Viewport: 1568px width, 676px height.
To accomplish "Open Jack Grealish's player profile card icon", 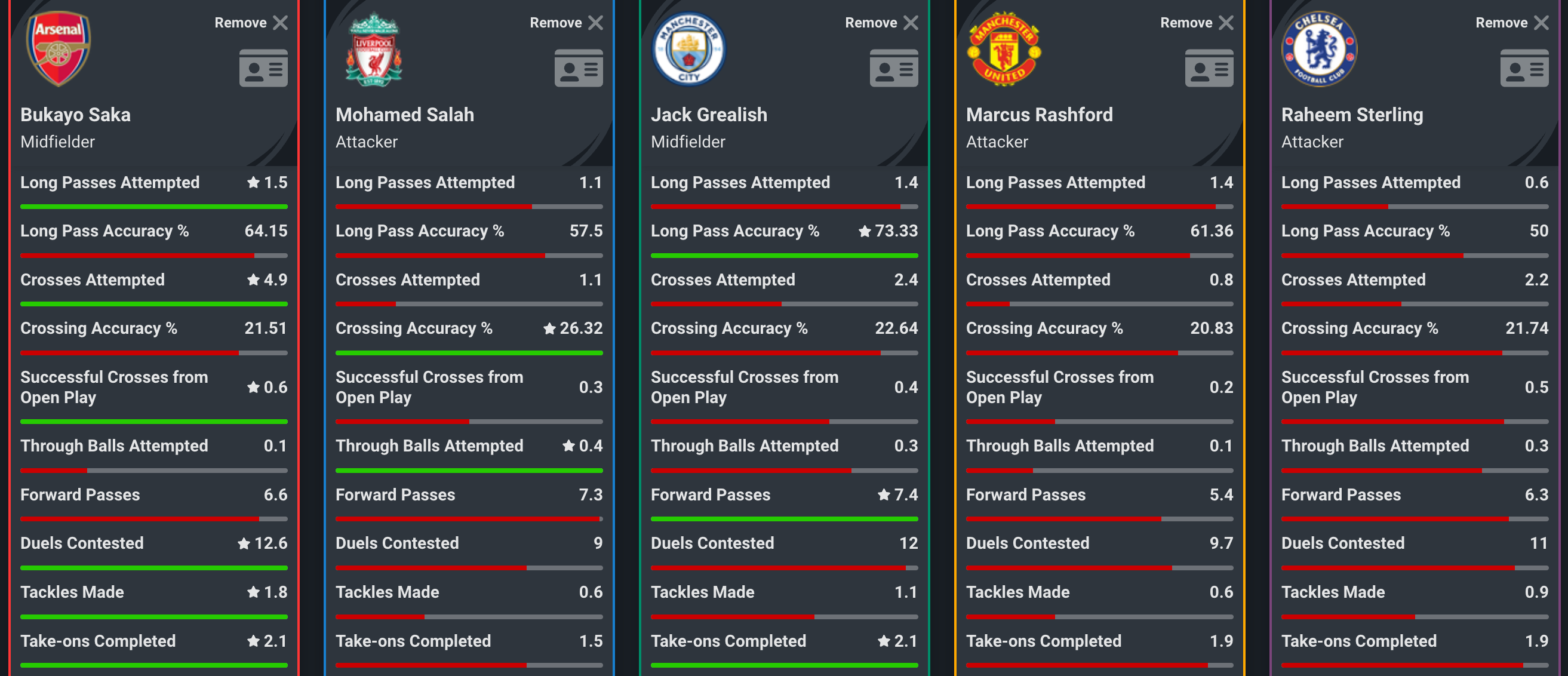I will click(893, 68).
